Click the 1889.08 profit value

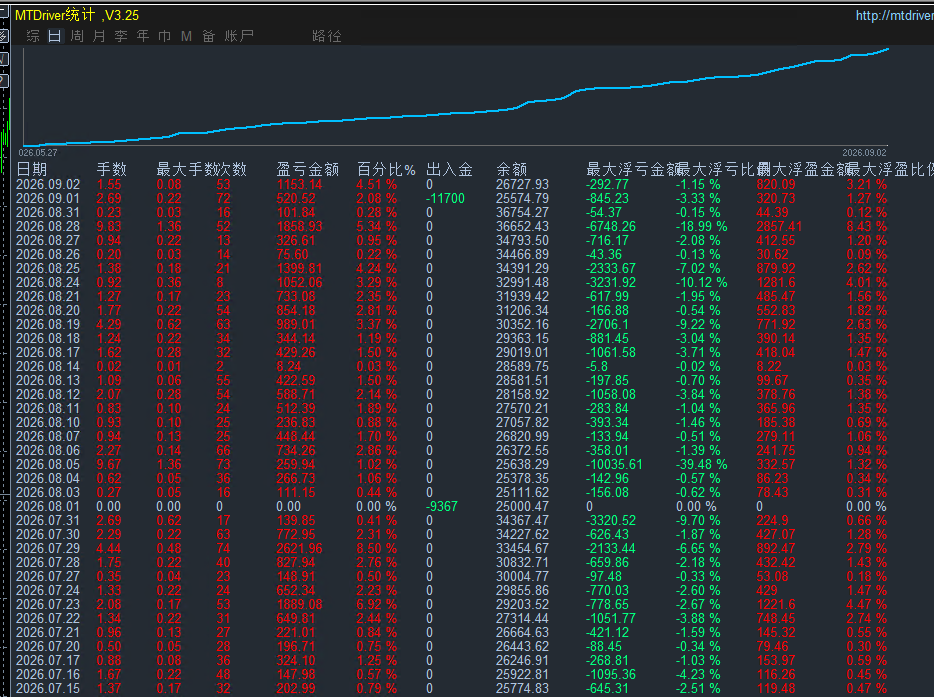[x=300, y=605]
